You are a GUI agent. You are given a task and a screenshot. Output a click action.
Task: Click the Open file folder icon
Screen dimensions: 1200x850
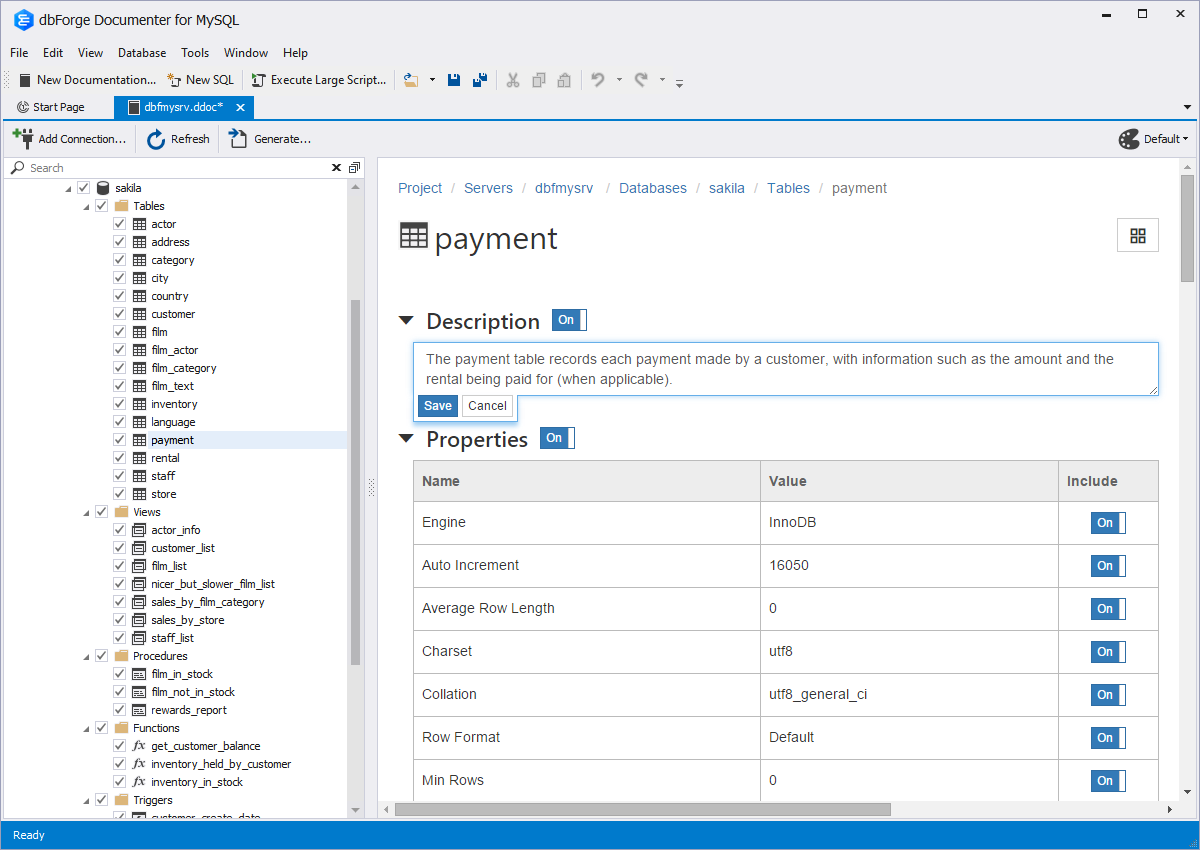(x=410, y=80)
